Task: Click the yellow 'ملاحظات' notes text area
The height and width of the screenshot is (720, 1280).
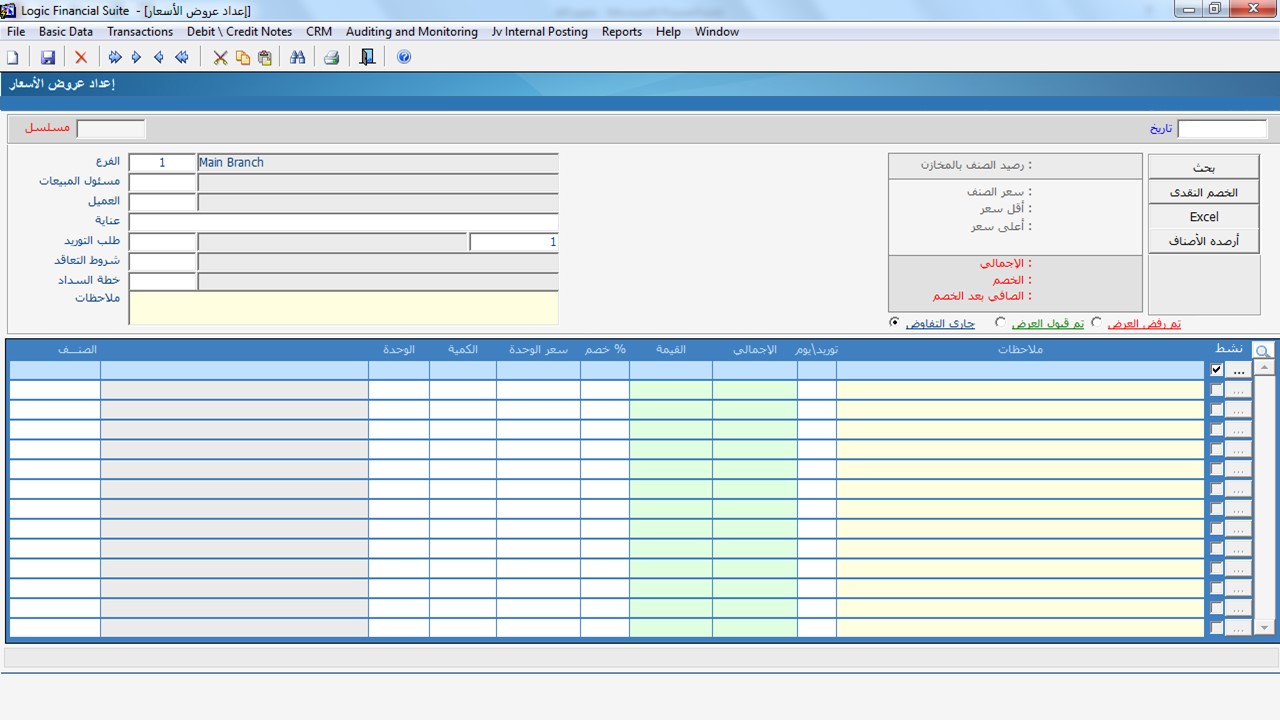Action: point(343,308)
